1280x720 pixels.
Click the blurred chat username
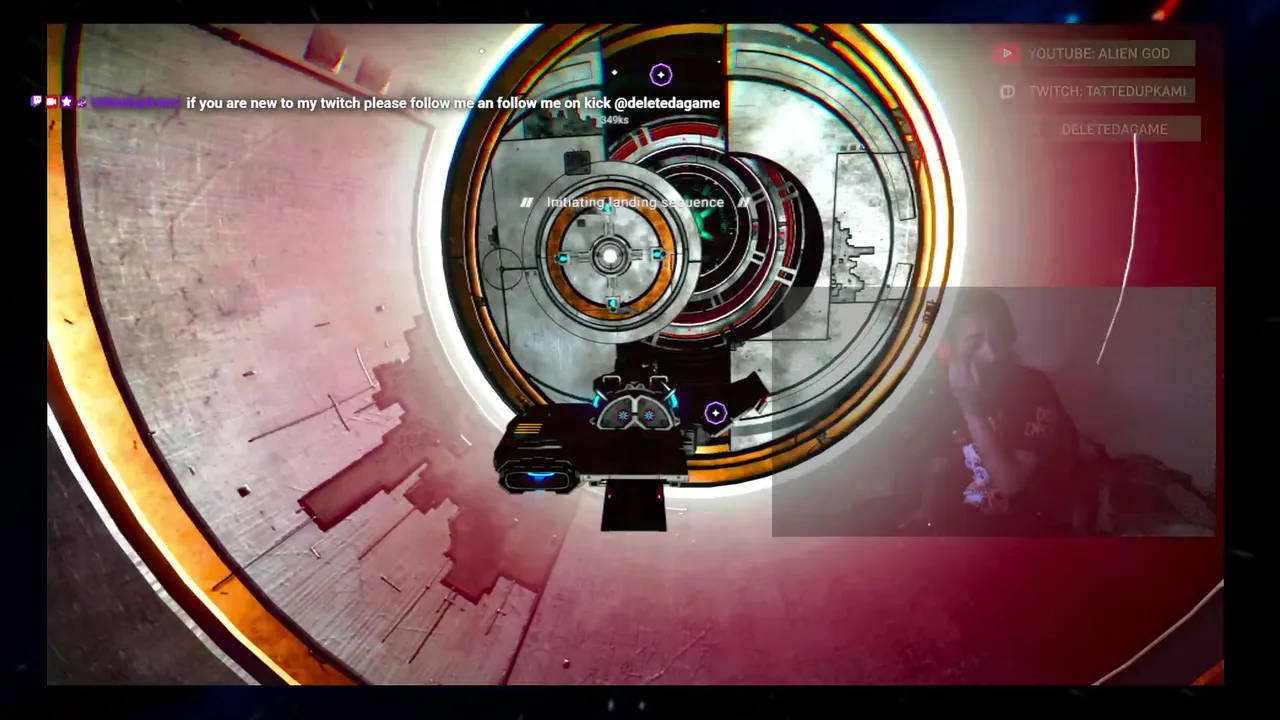136,102
